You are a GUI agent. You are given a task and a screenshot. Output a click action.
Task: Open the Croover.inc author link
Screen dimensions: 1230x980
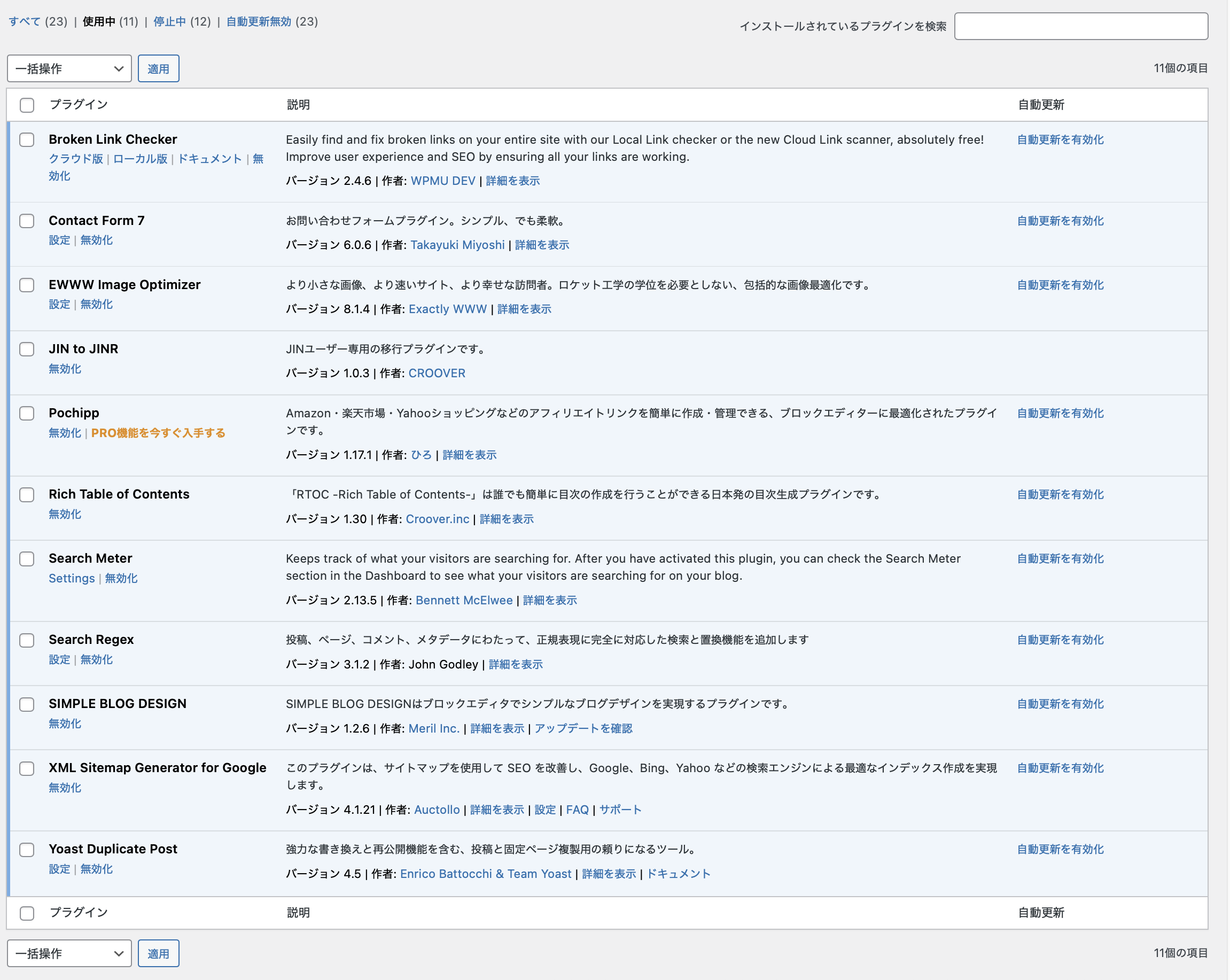(x=438, y=518)
